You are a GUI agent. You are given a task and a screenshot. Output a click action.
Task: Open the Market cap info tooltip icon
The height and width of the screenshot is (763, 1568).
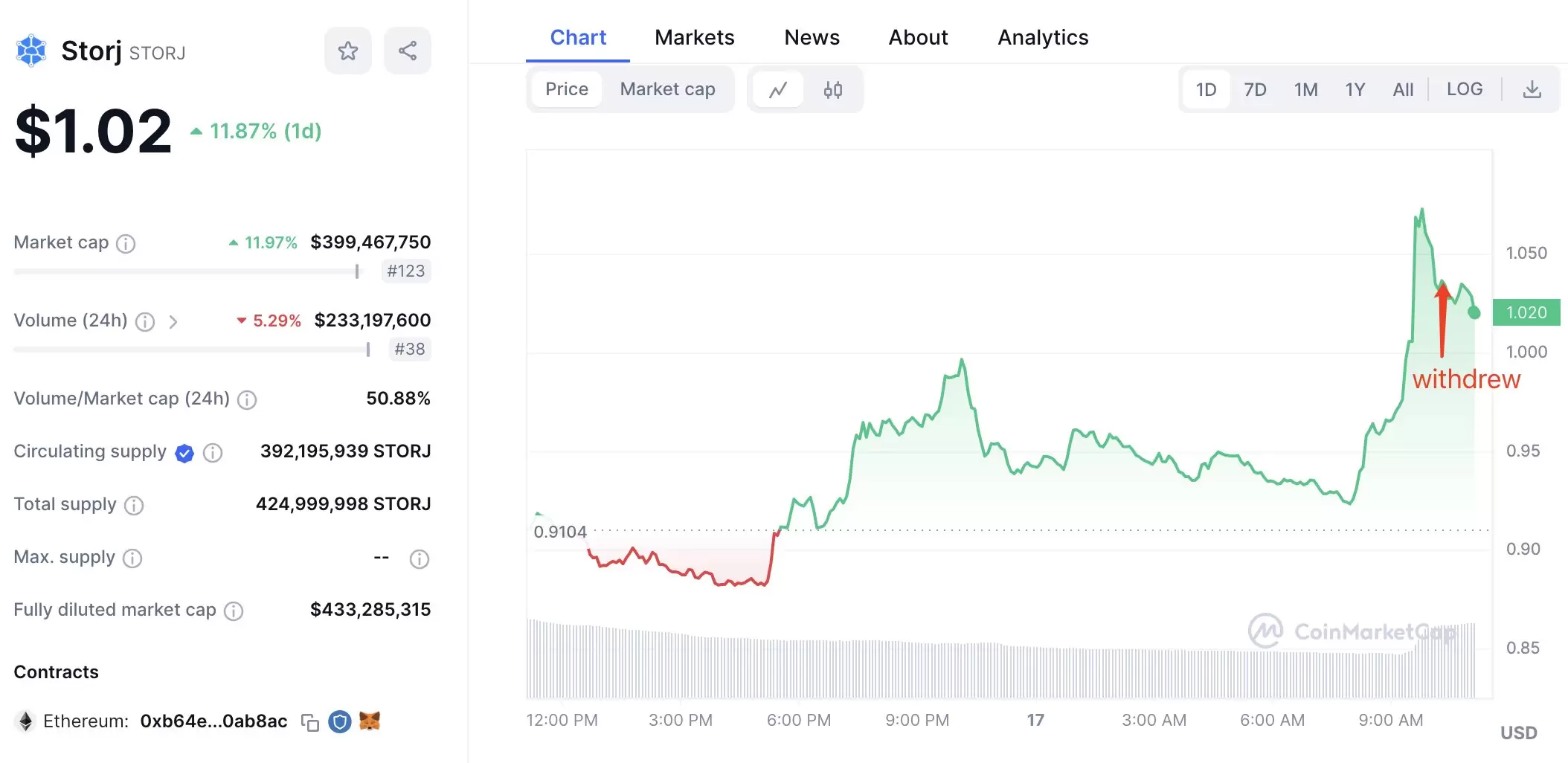click(x=126, y=244)
